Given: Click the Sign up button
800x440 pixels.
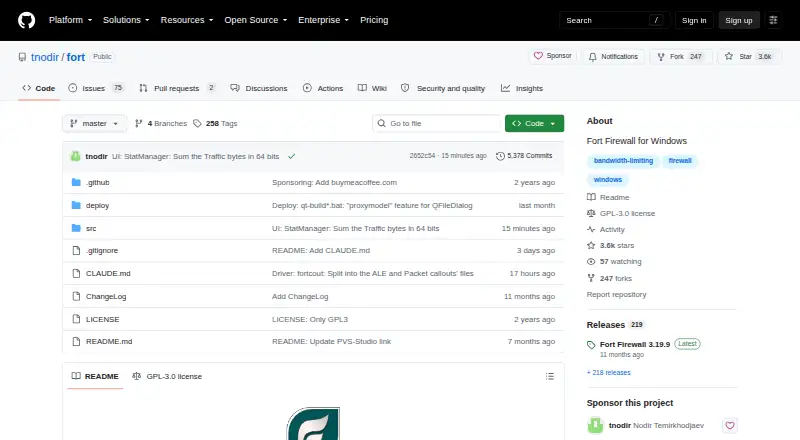Looking at the screenshot, I should (x=739, y=20).
